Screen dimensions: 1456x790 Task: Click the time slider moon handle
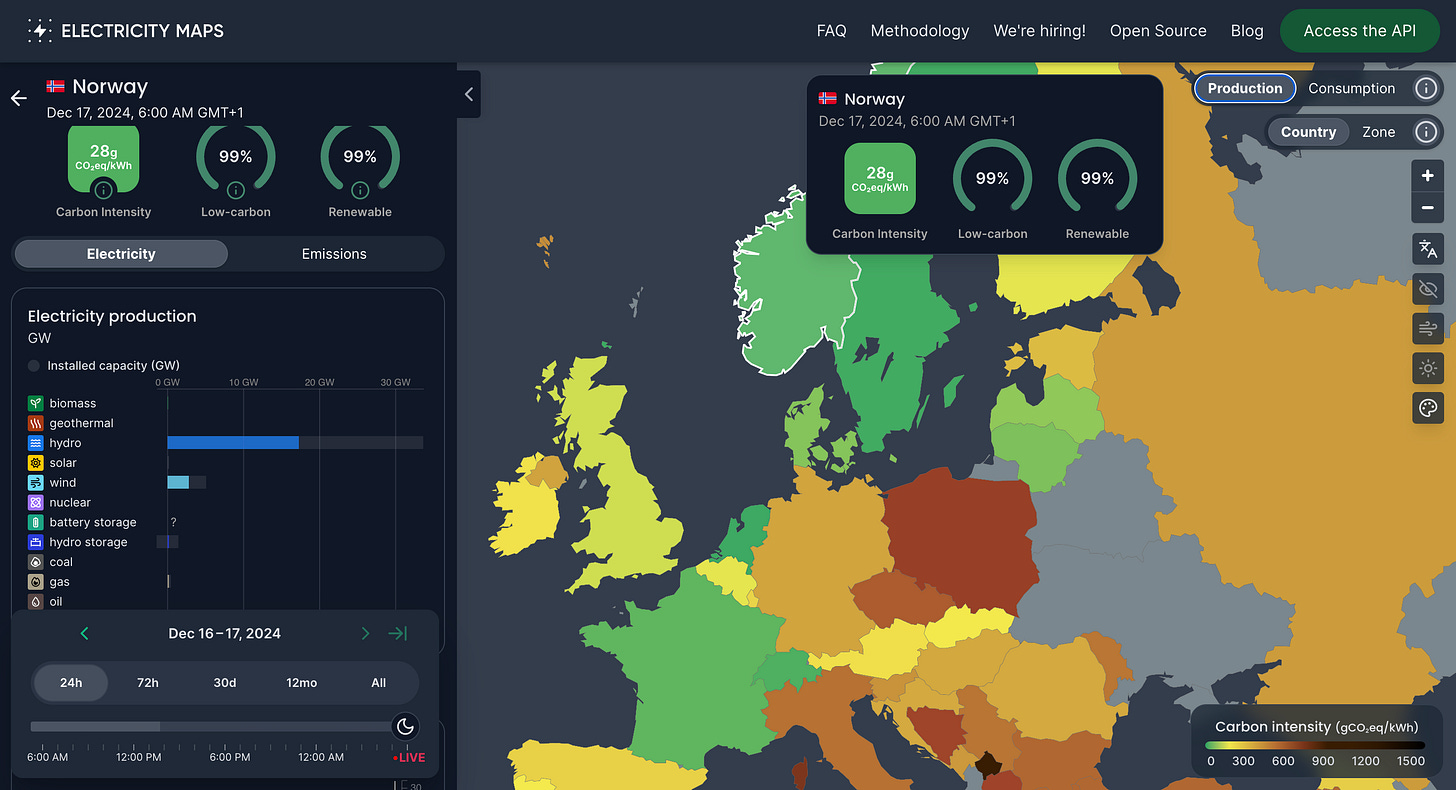(x=405, y=727)
